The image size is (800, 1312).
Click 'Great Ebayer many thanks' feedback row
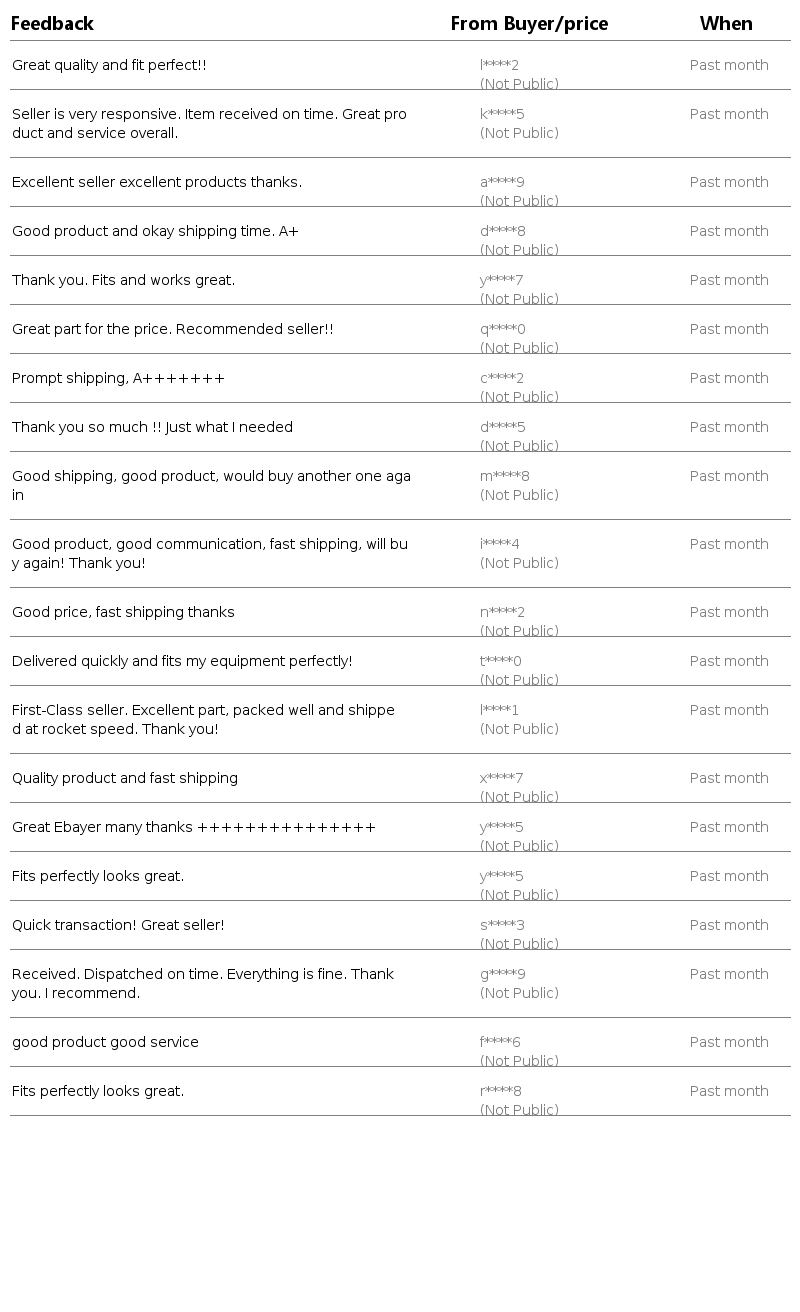tap(194, 827)
